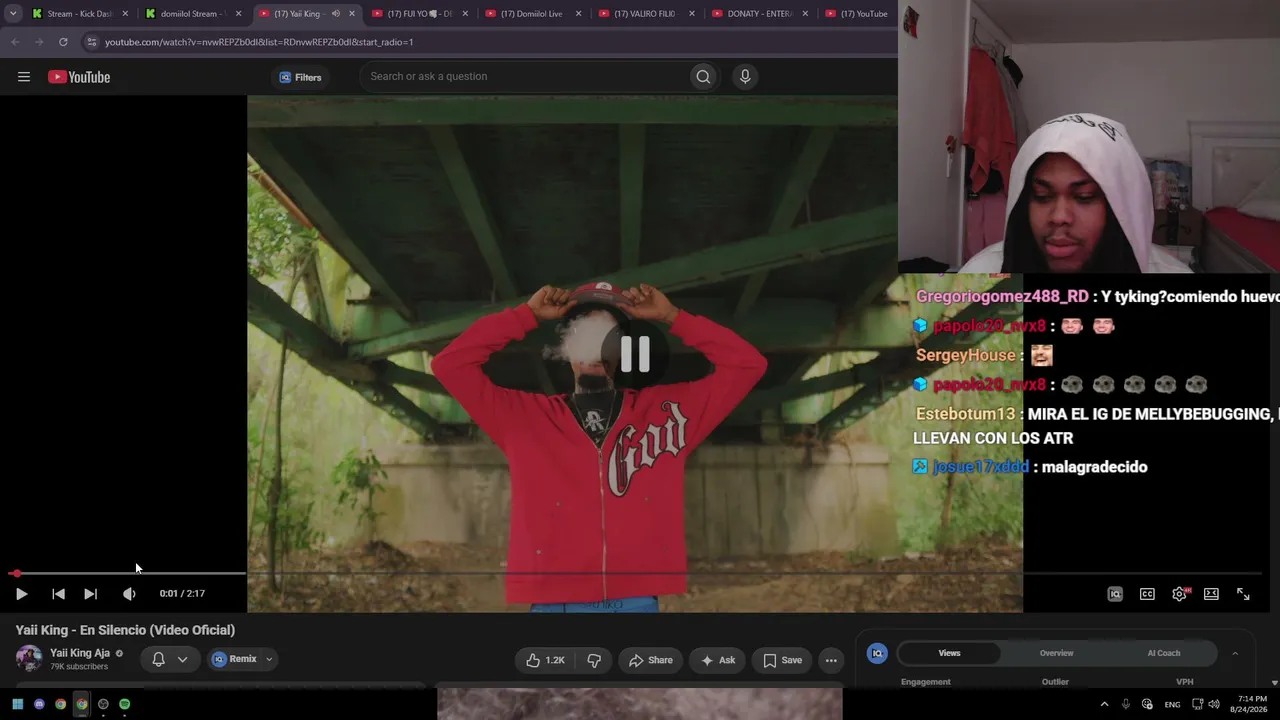
Task: Expand the Remix dropdown arrow
Action: click(x=269, y=659)
